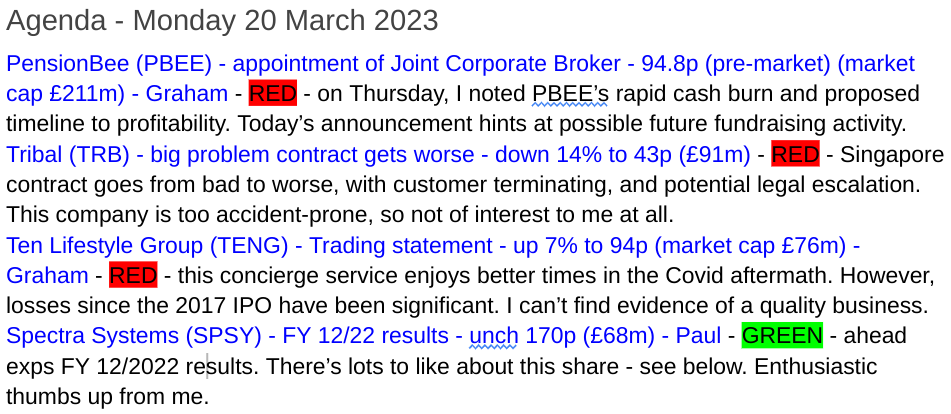Click the Agenda - Monday 20 March 2023 heading
Viewport: 951px width, 414px height.
222,21
